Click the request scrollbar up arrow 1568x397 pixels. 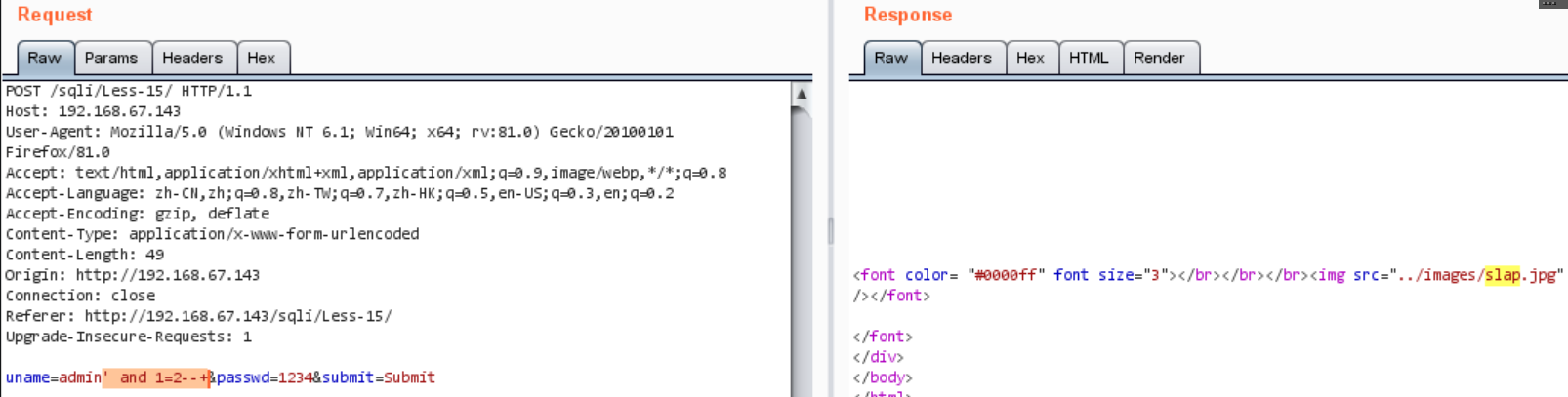(x=802, y=94)
